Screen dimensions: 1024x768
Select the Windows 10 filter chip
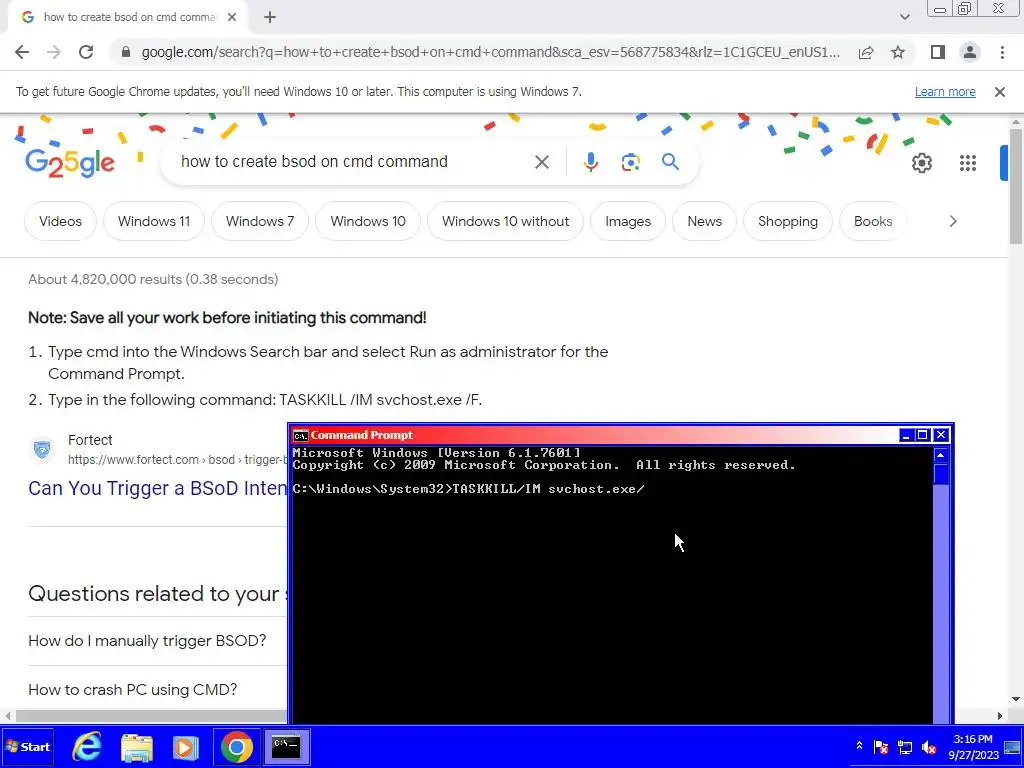point(368,221)
